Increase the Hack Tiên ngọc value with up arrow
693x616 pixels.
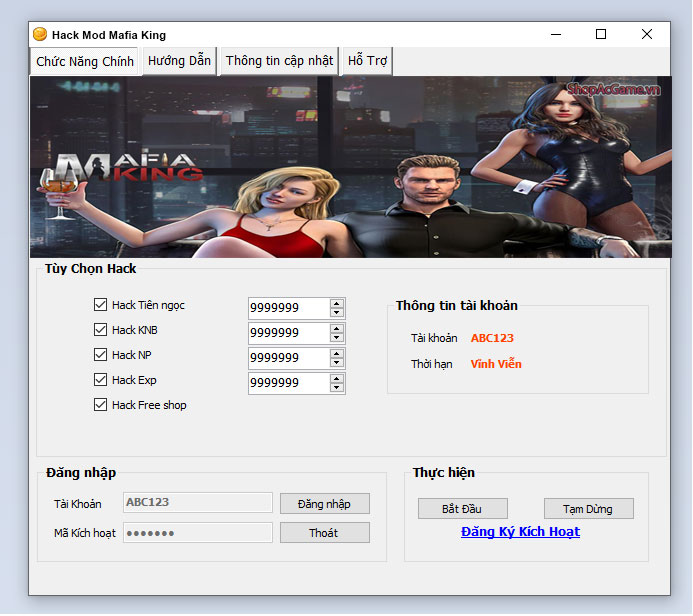tap(337, 304)
